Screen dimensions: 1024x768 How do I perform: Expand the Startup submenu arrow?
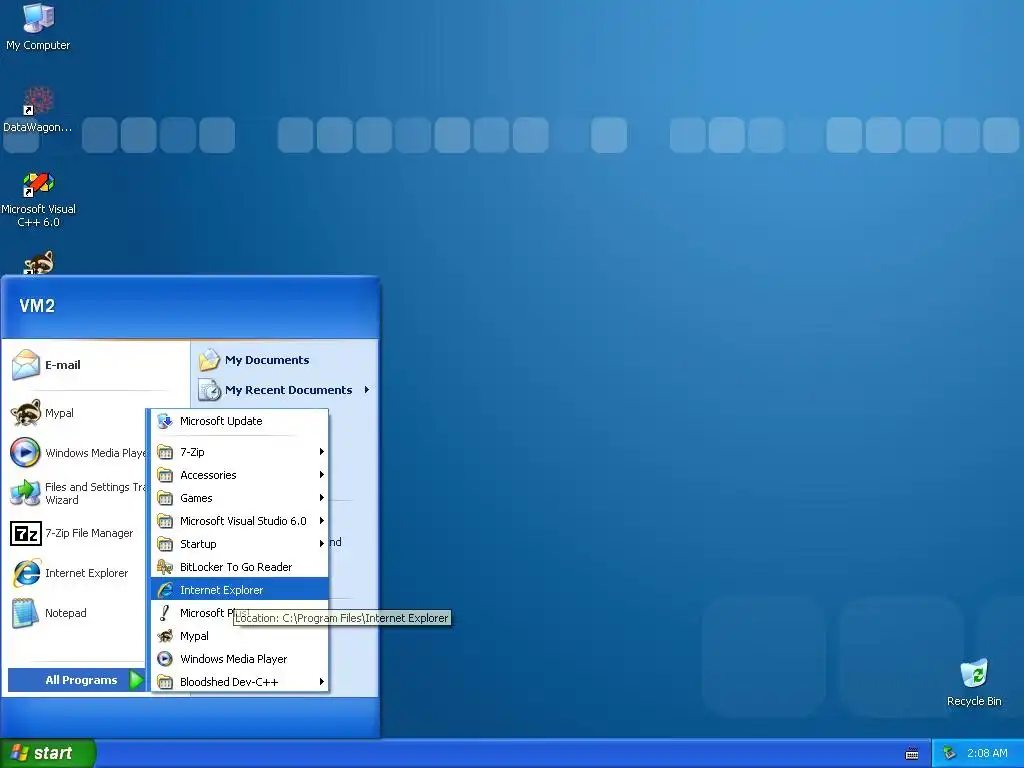[x=321, y=543]
